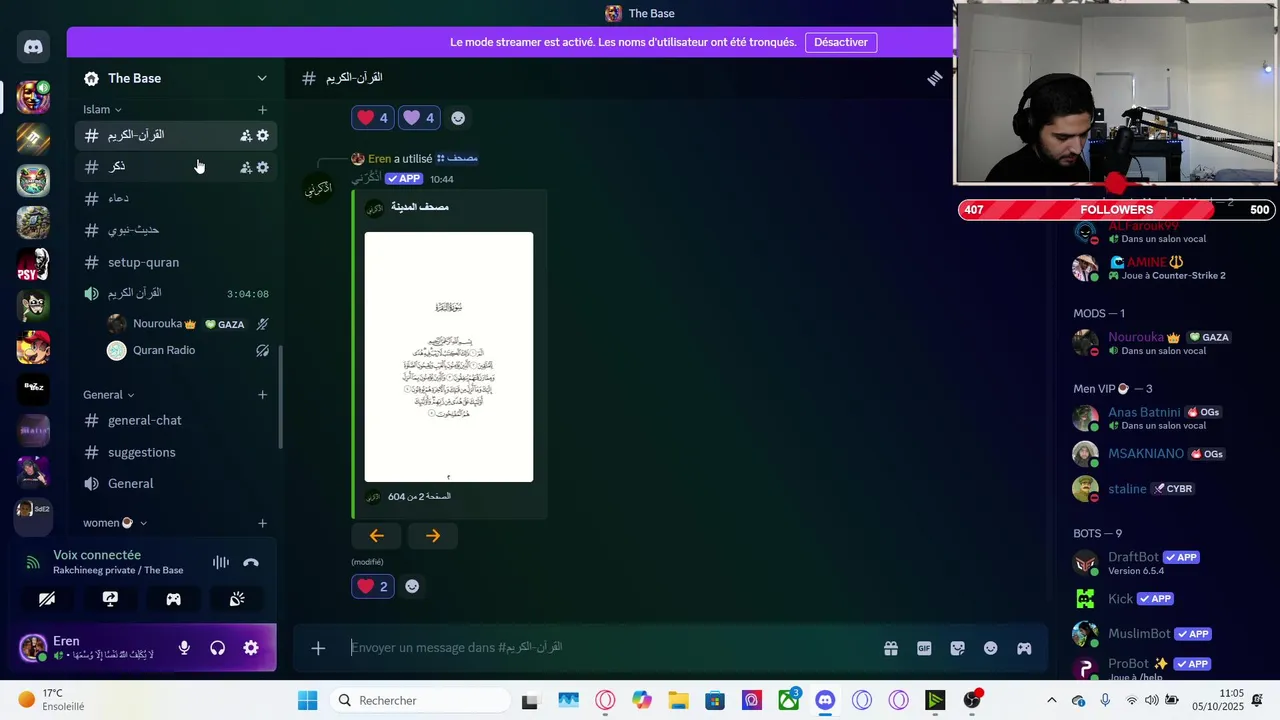Image resolution: width=1280 pixels, height=720 pixels.
Task: Select Nourouka in the voice channel list
Action: tap(188, 324)
